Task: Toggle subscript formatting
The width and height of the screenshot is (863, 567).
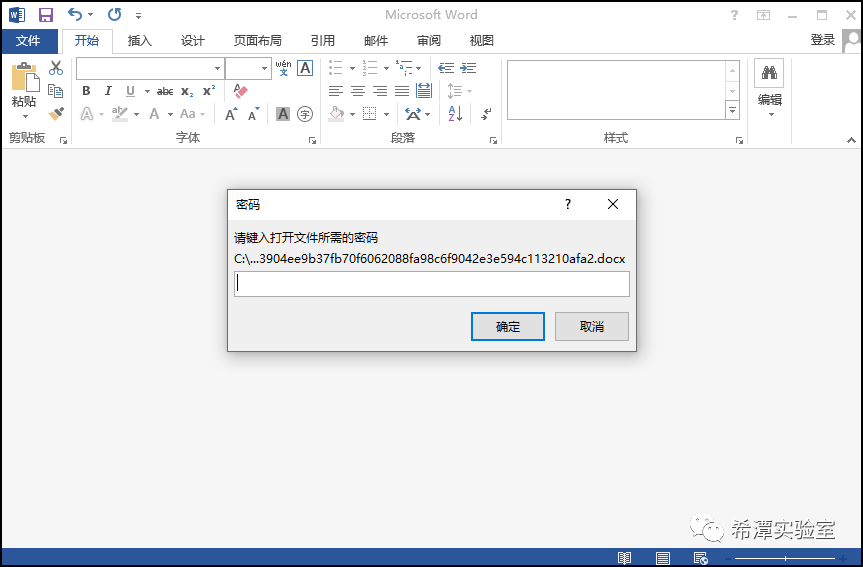Action: [x=187, y=91]
